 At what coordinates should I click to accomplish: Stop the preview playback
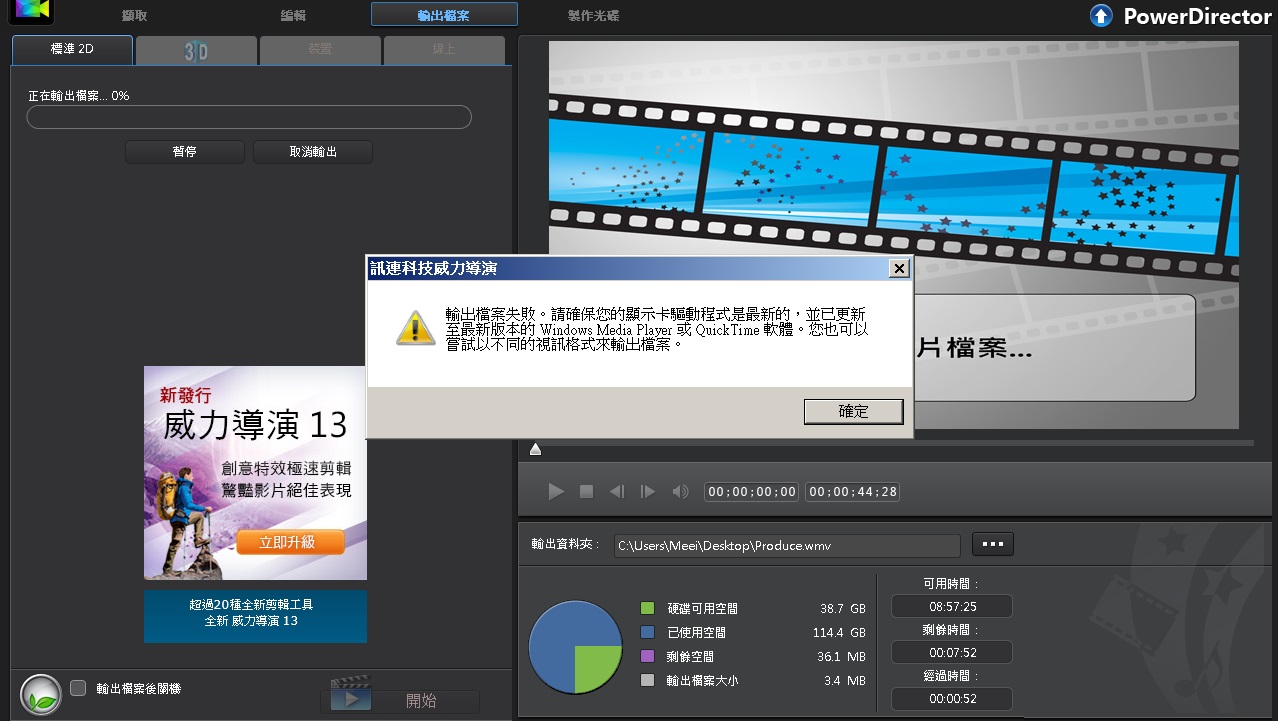(587, 491)
